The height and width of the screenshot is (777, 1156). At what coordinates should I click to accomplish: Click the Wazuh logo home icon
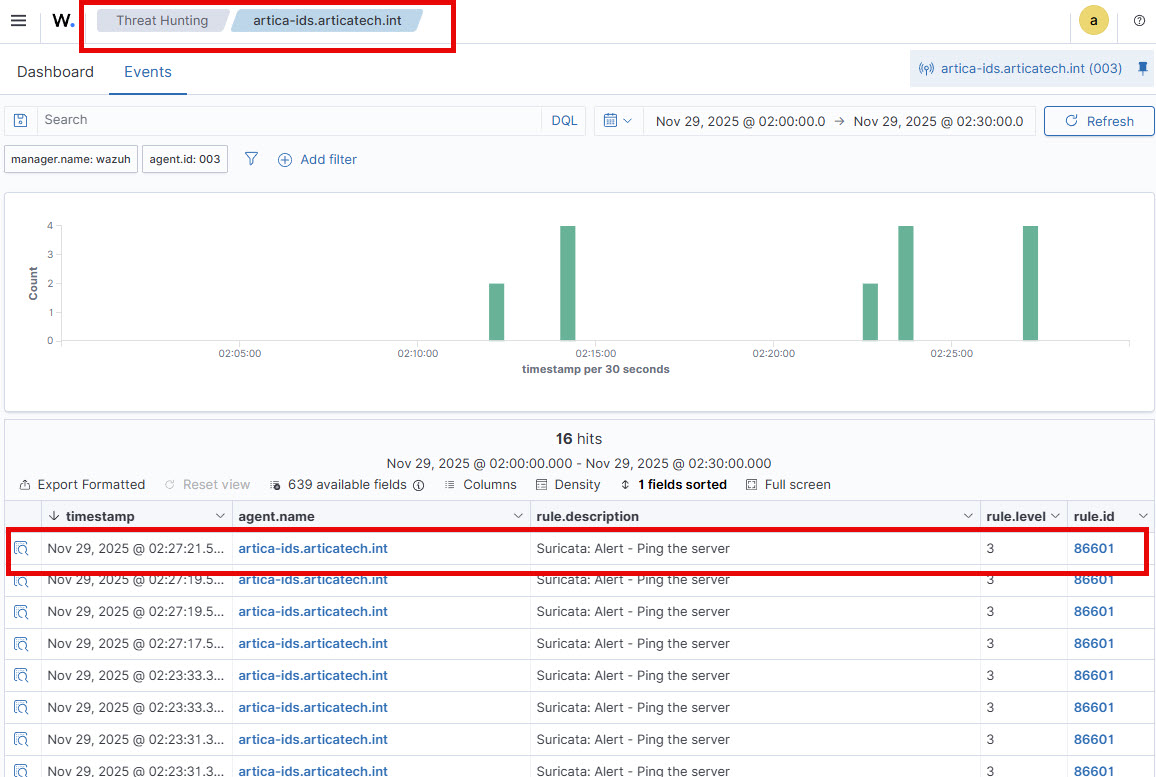tap(63, 21)
